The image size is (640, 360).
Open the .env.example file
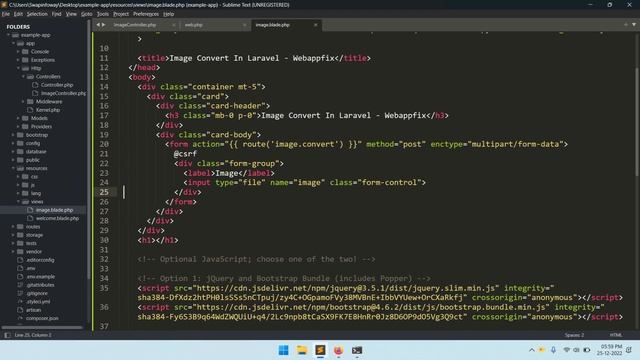coord(40,277)
